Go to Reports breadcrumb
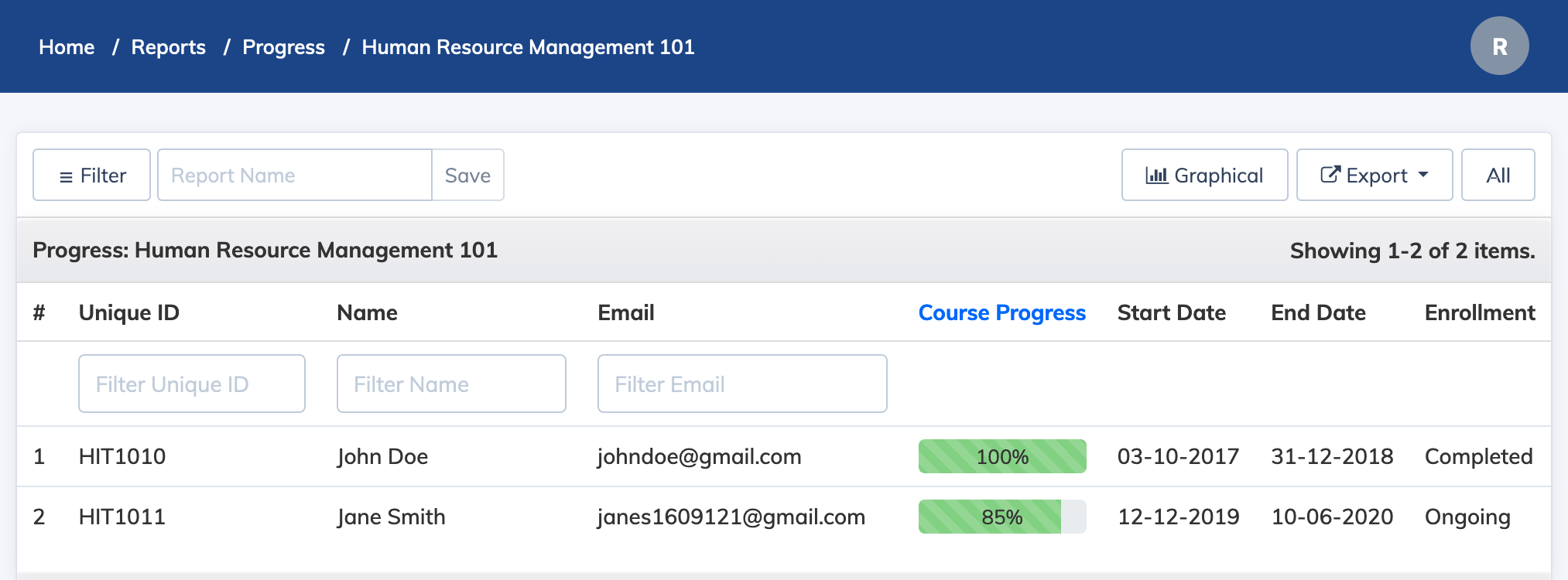Viewport: 1568px width, 580px height. (169, 47)
